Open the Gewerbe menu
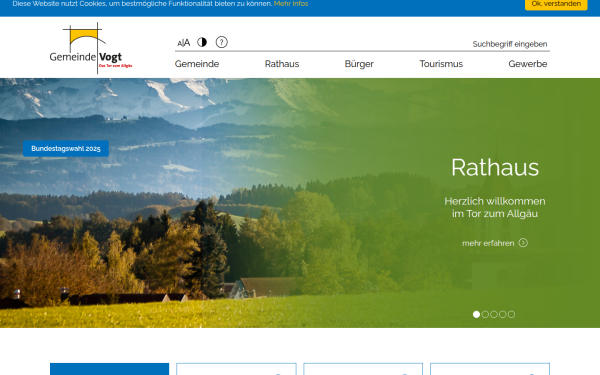The width and height of the screenshot is (600, 375). [528, 64]
